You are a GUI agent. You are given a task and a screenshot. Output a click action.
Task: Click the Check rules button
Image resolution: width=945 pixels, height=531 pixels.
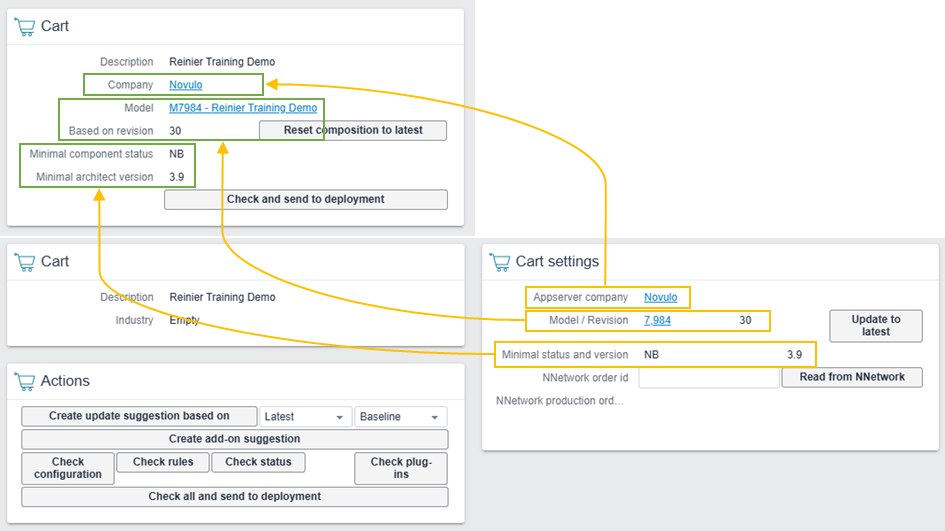[x=163, y=462]
